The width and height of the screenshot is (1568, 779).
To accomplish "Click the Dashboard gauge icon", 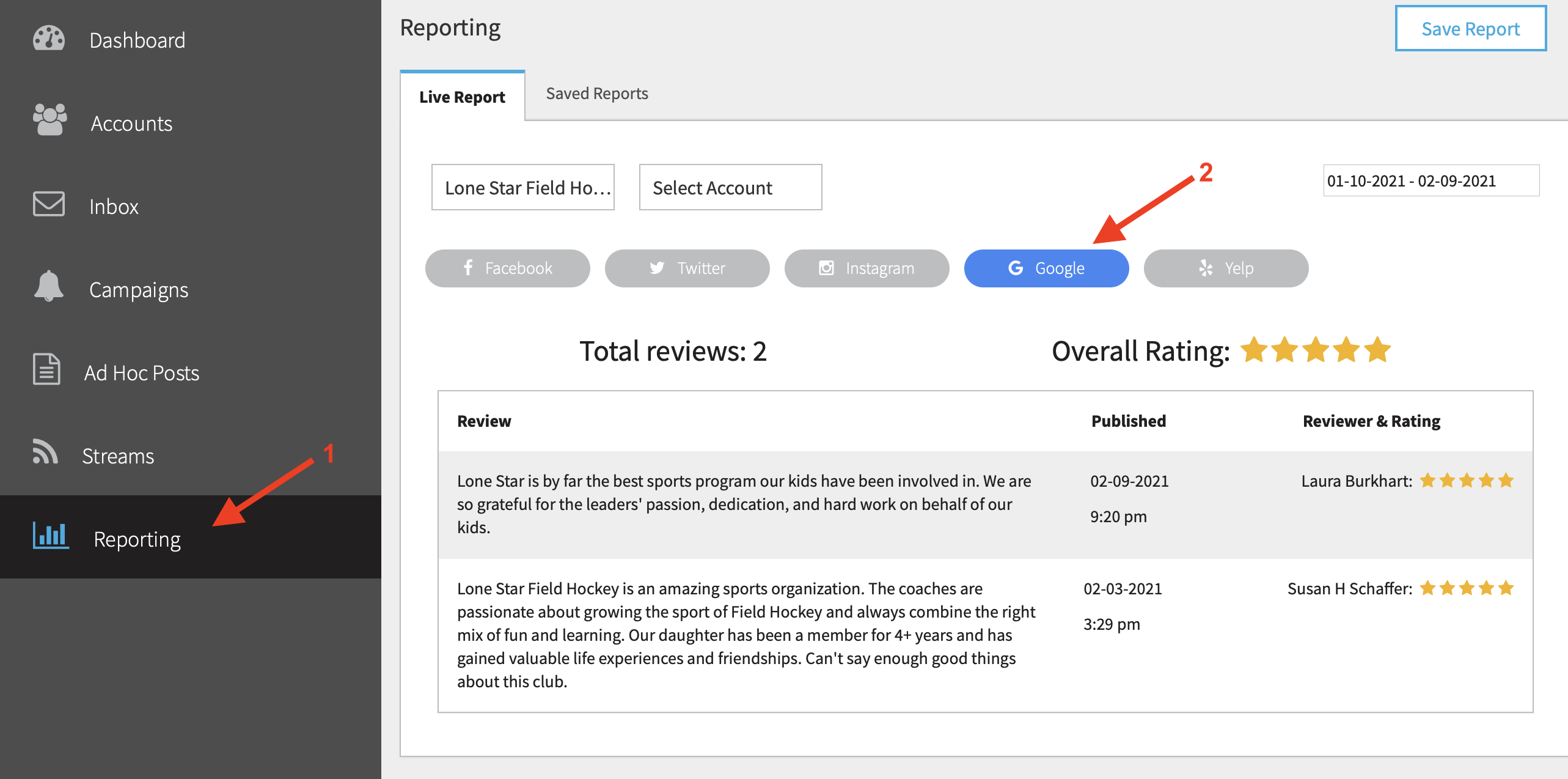I will (x=48, y=39).
